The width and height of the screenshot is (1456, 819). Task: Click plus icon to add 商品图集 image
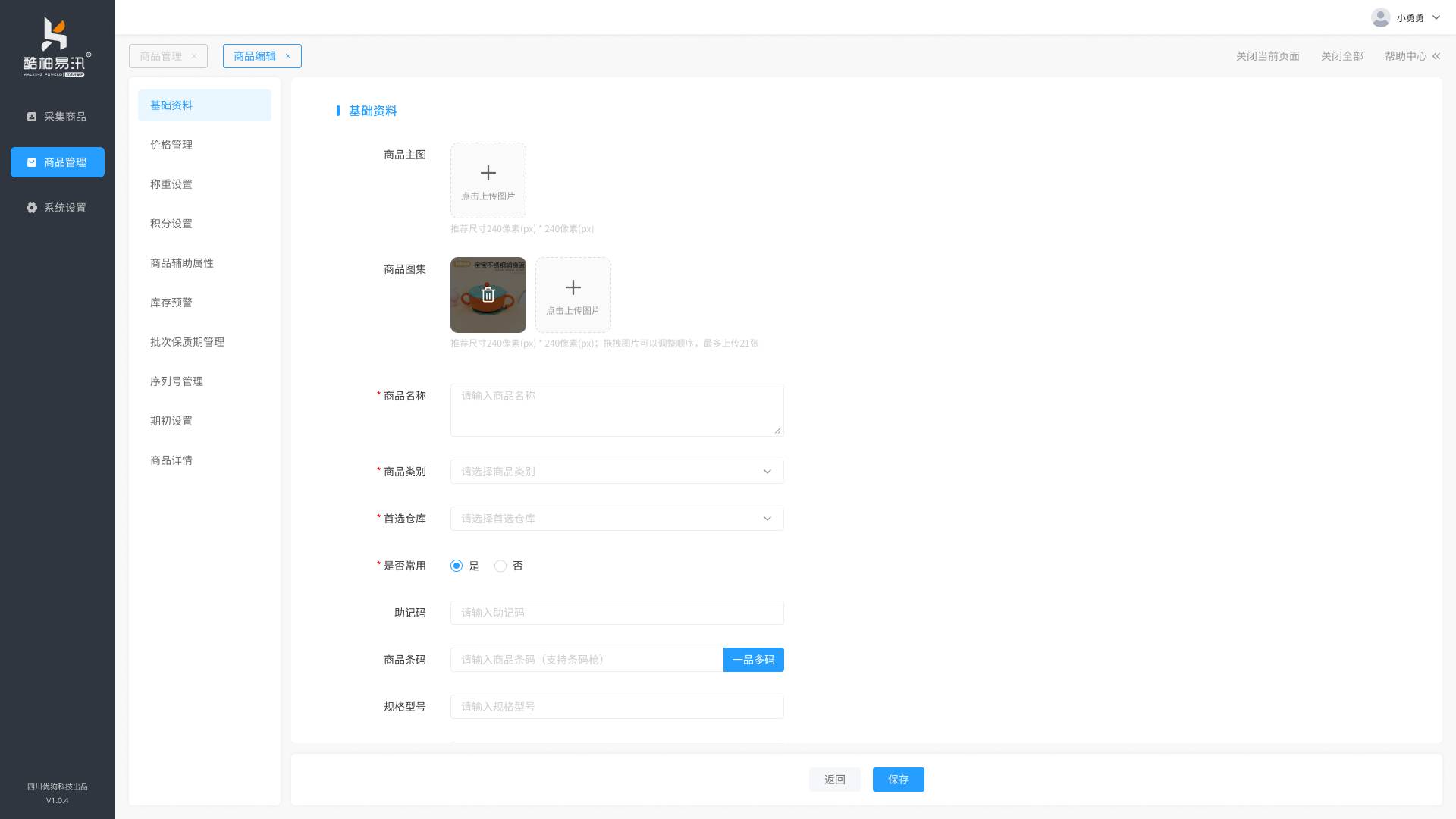573,287
